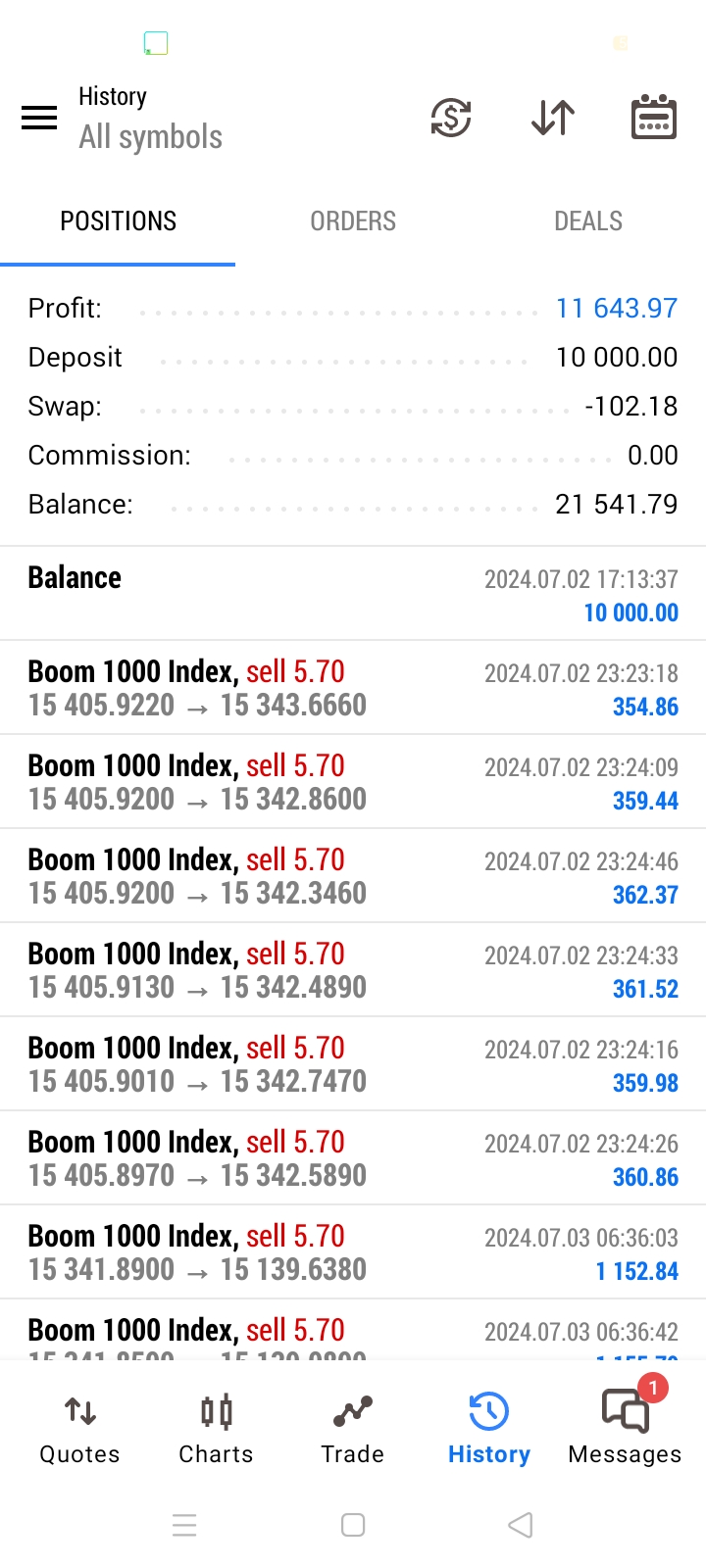Expand the trade closed at 23:24:09
The image size is (706, 1568).
tap(353, 782)
